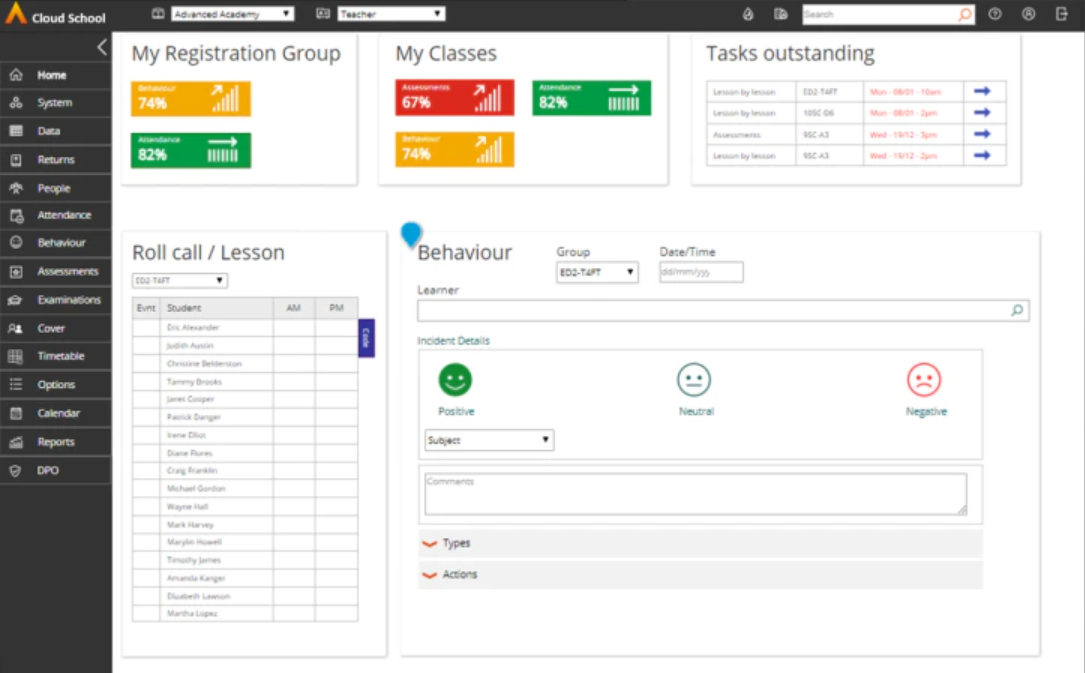This screenshot has width=1085, height=673.
Task: Open the Advanced Academy school dropdown
Action: tap(232, 14)
